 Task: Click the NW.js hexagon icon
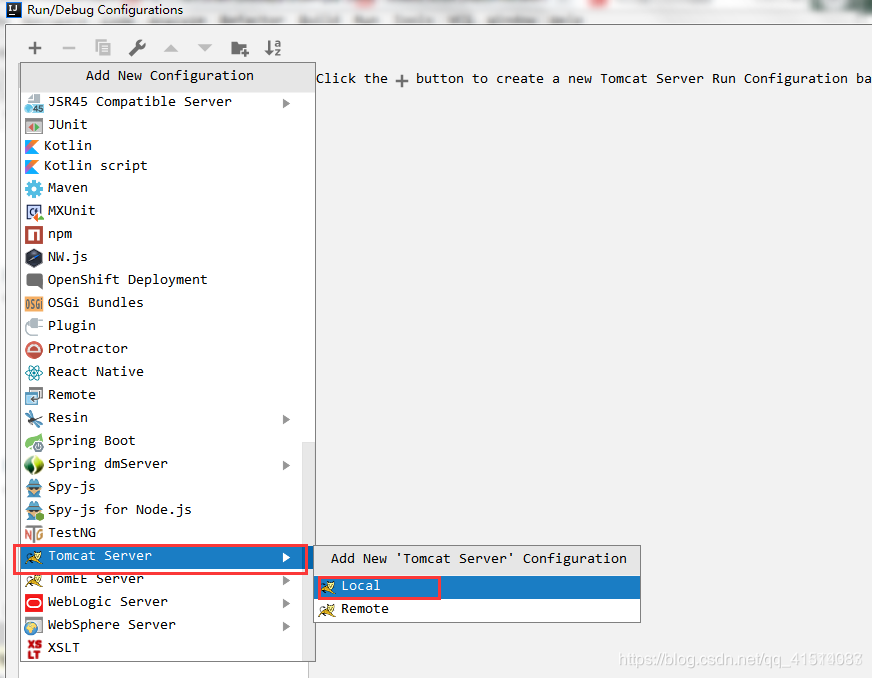[x=34, y=258]
